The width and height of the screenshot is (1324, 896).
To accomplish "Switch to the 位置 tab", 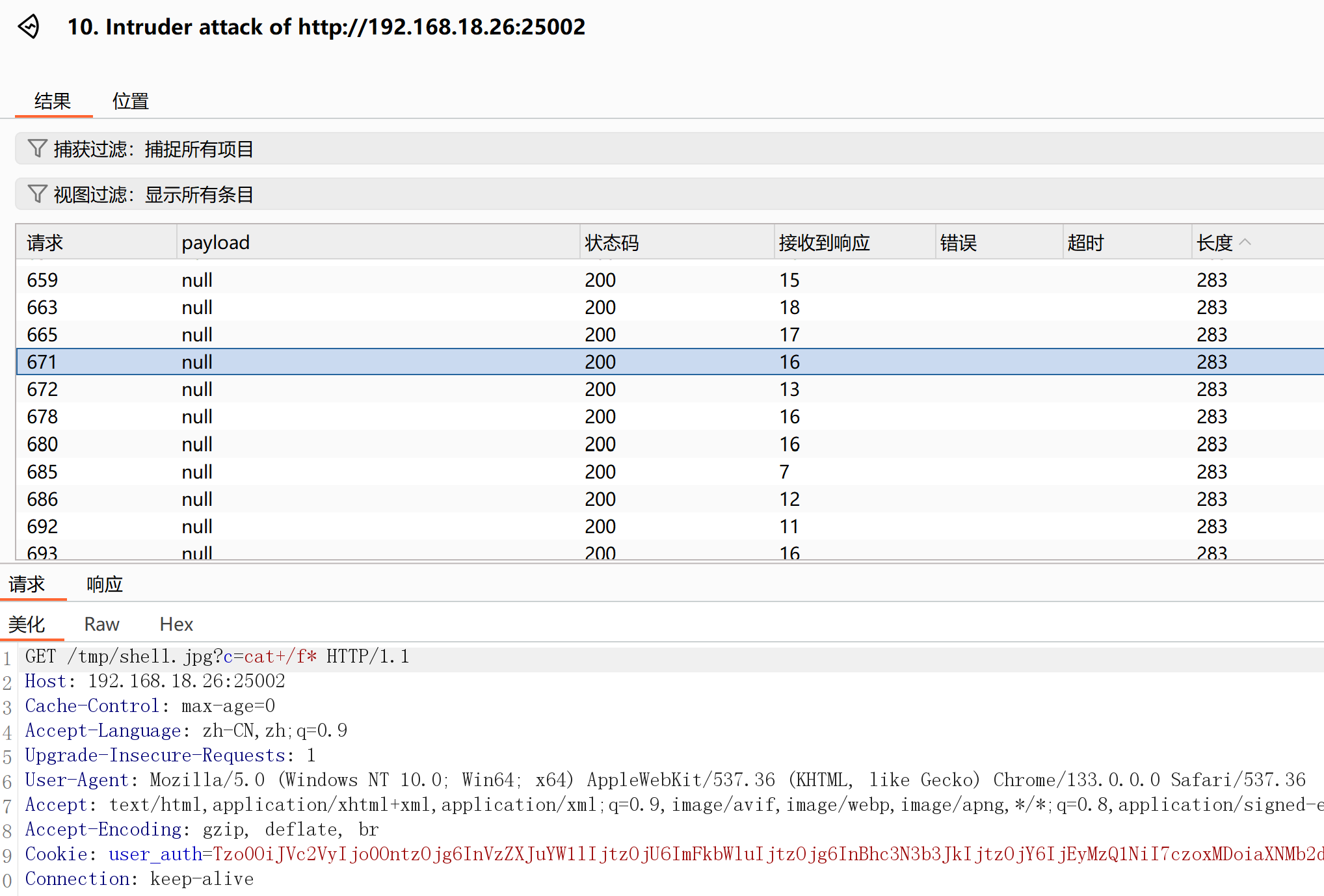I will (130, 101).
